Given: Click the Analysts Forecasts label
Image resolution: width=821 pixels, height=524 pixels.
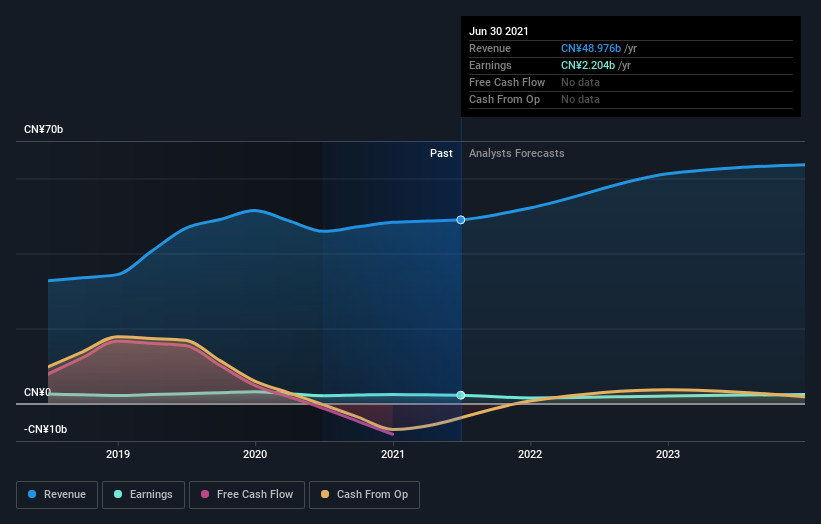Looking at the screenshot, I should (517, 153).
